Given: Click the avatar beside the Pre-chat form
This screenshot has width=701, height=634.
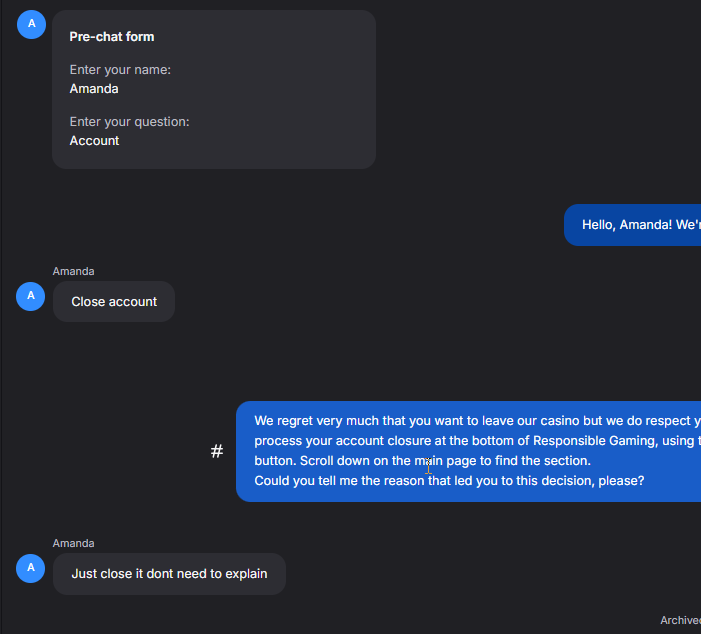Looking at the screenshot, I should tap(31, 23).
